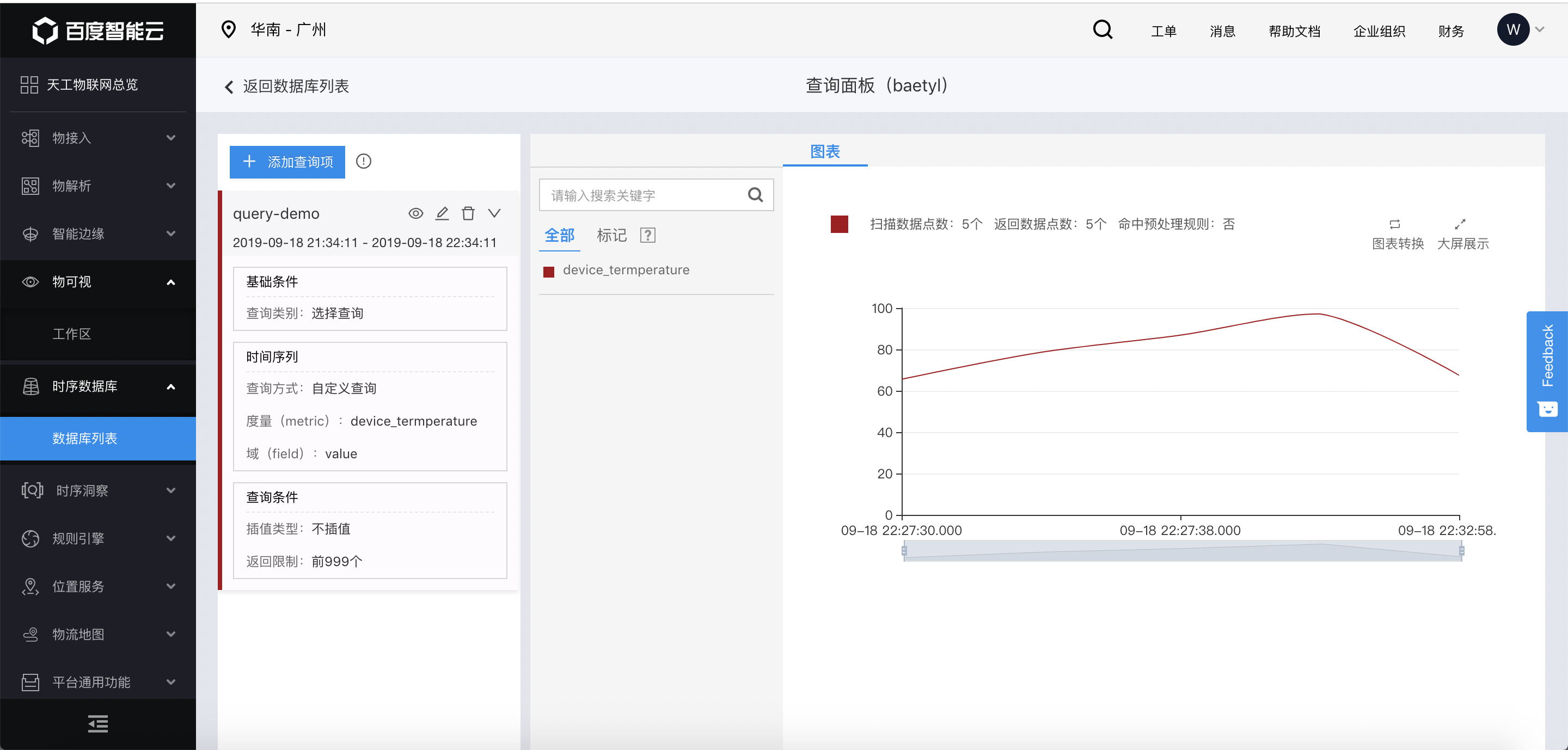
Task: Open the top bar search icon
Action: 1102,29
